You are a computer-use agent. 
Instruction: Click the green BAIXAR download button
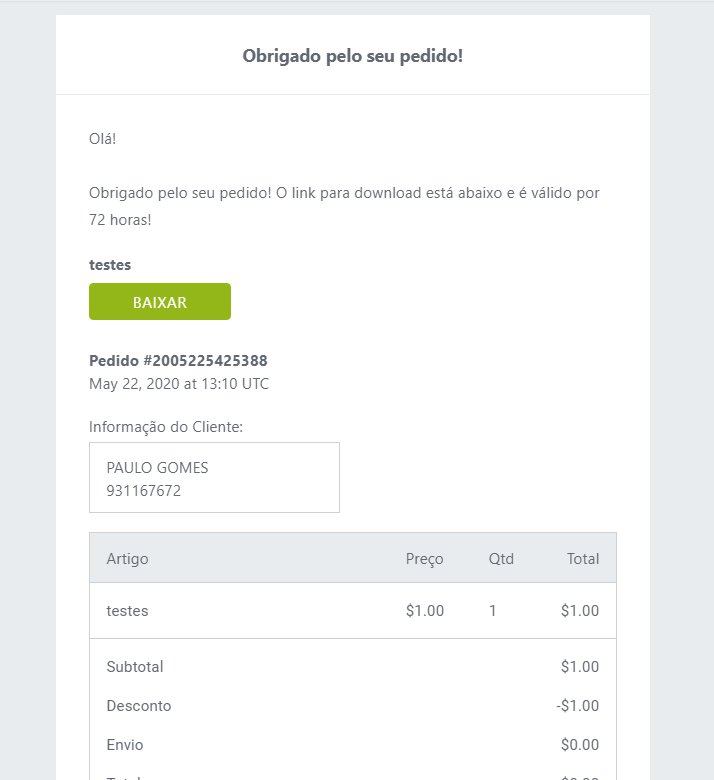click(x=160, y=301)
